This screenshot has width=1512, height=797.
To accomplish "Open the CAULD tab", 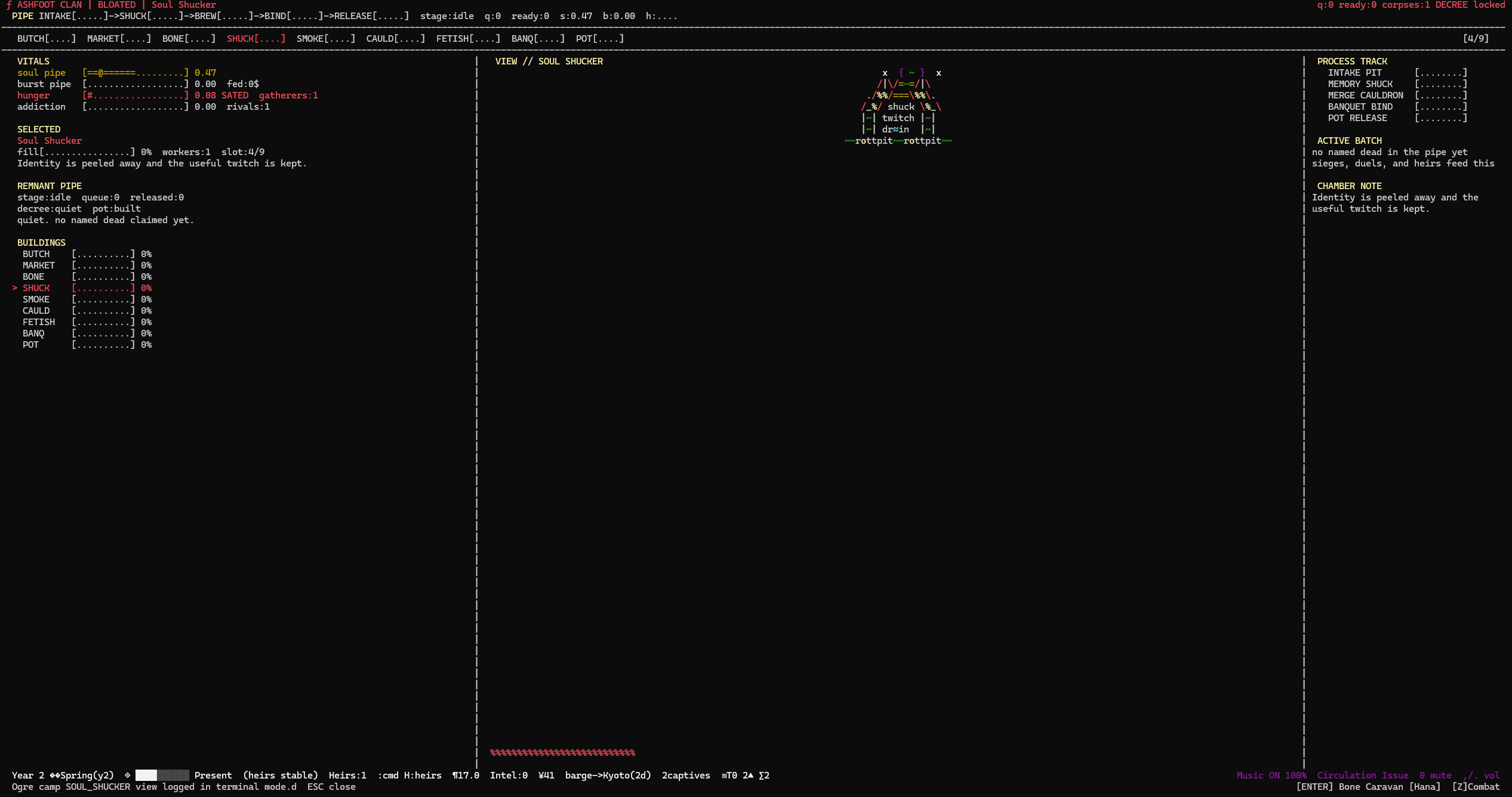I will tap(396, 39).
